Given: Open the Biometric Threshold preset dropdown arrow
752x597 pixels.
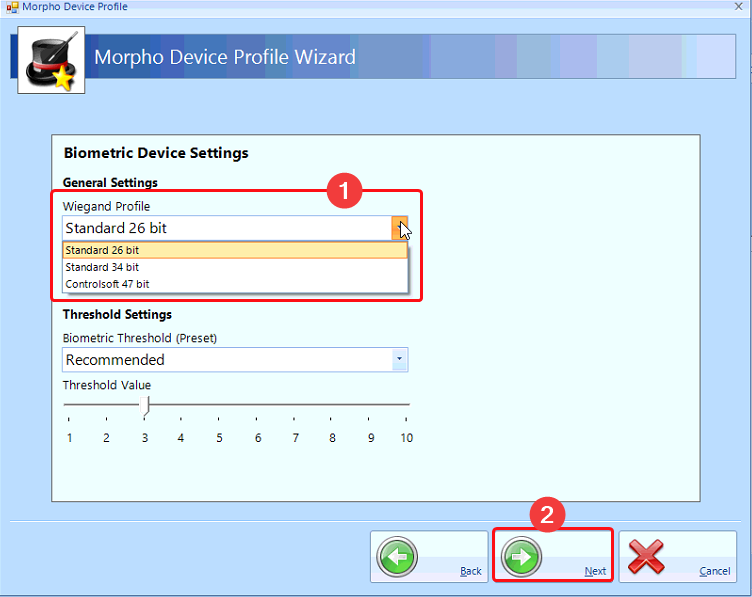Looking at the screenshot, I should point(400,360).
